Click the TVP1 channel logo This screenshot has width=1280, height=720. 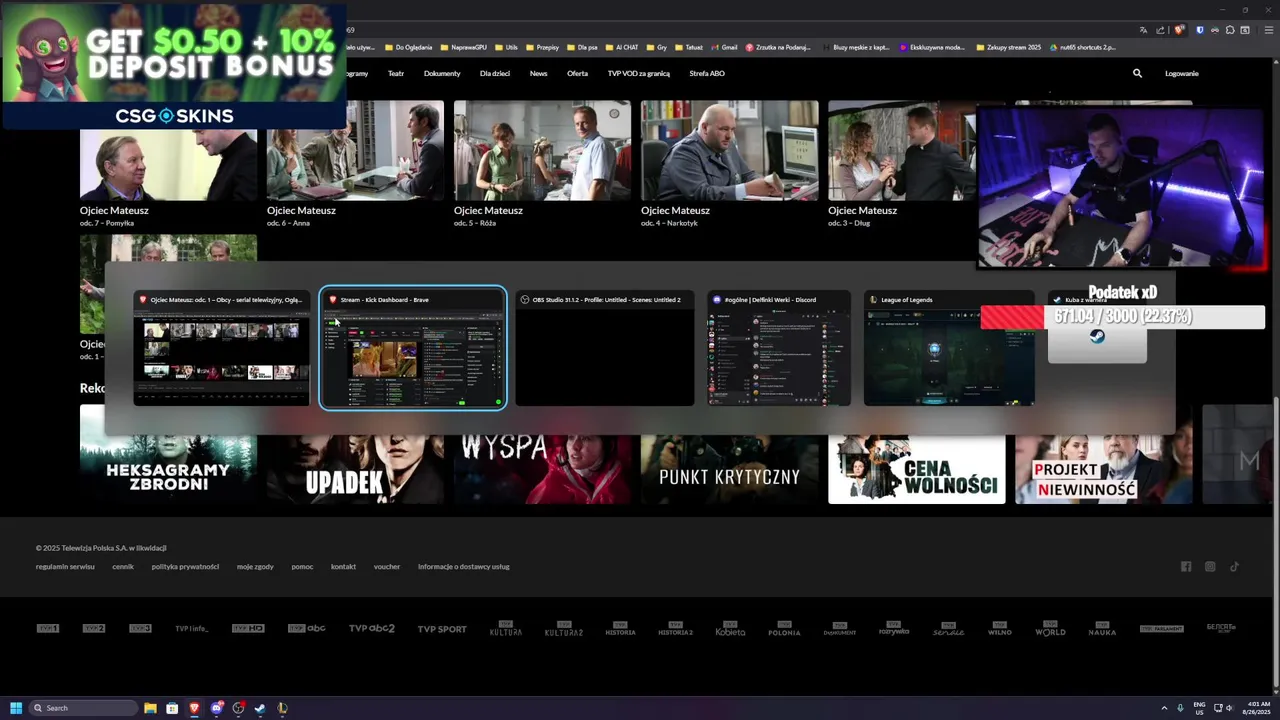(x=47, y=628)
